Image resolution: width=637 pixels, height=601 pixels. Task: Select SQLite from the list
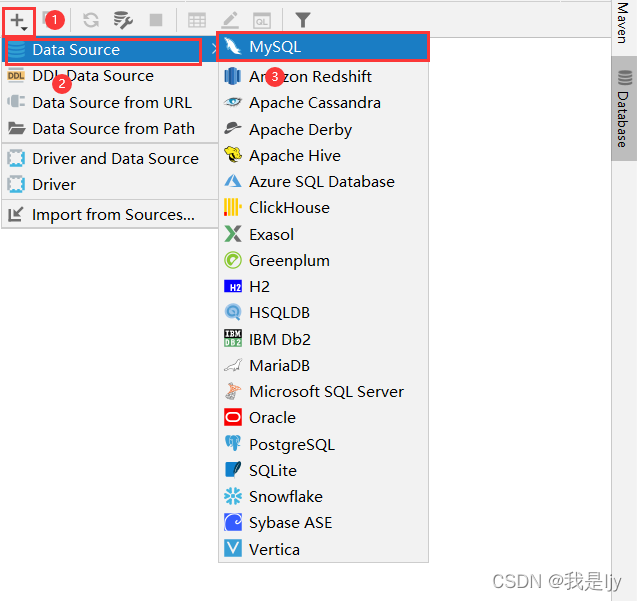(x=323, y=471)
